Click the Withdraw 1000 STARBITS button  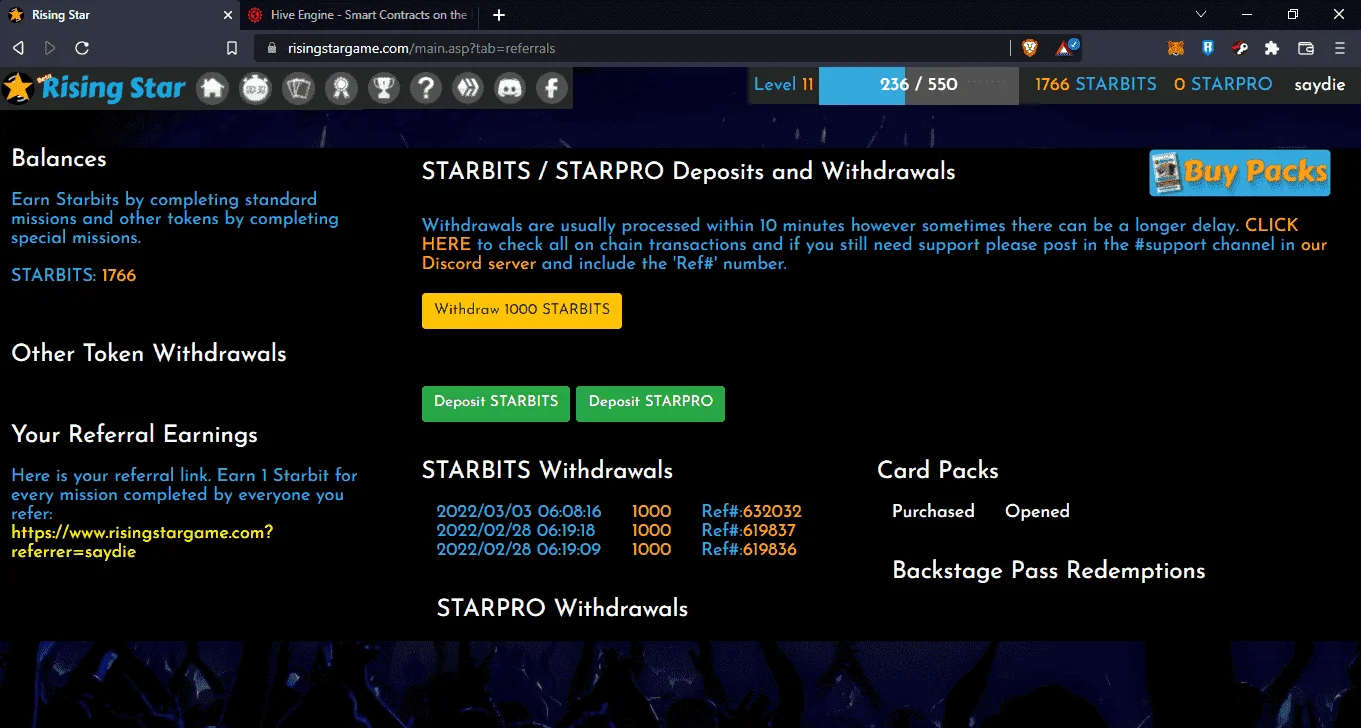[522, 310]
